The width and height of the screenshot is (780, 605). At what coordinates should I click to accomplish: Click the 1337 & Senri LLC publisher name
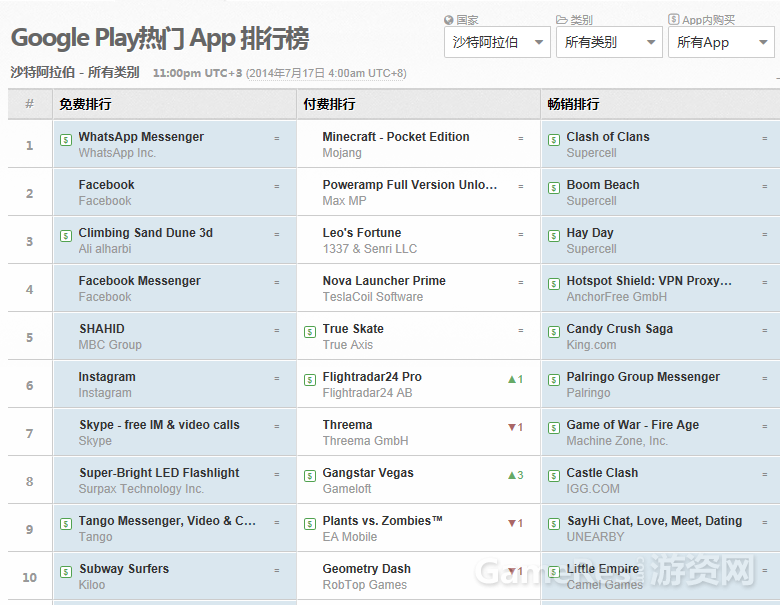(370, 249)
